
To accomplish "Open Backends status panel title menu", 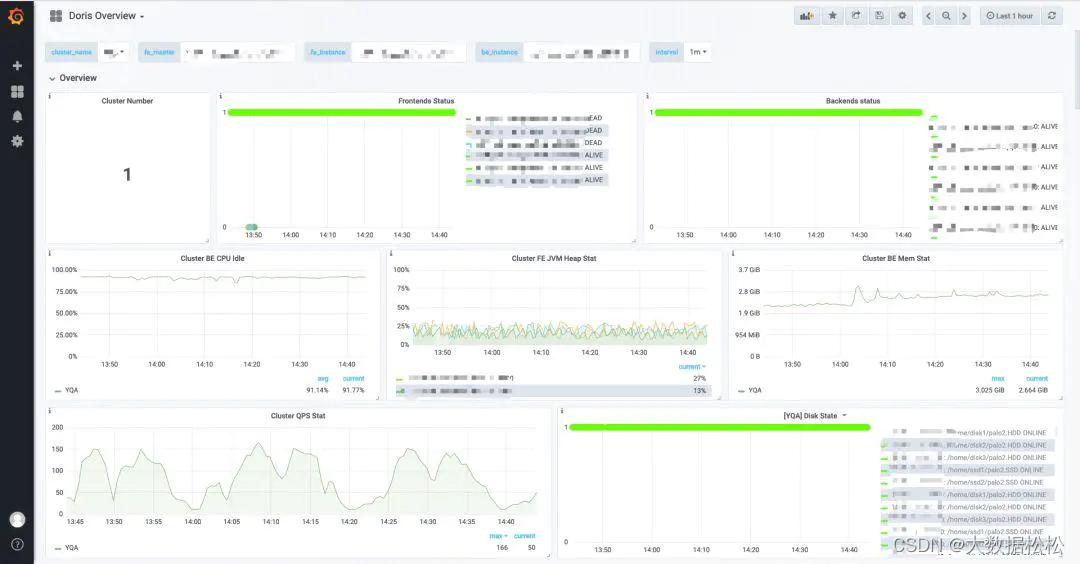I will coord(853,101).
